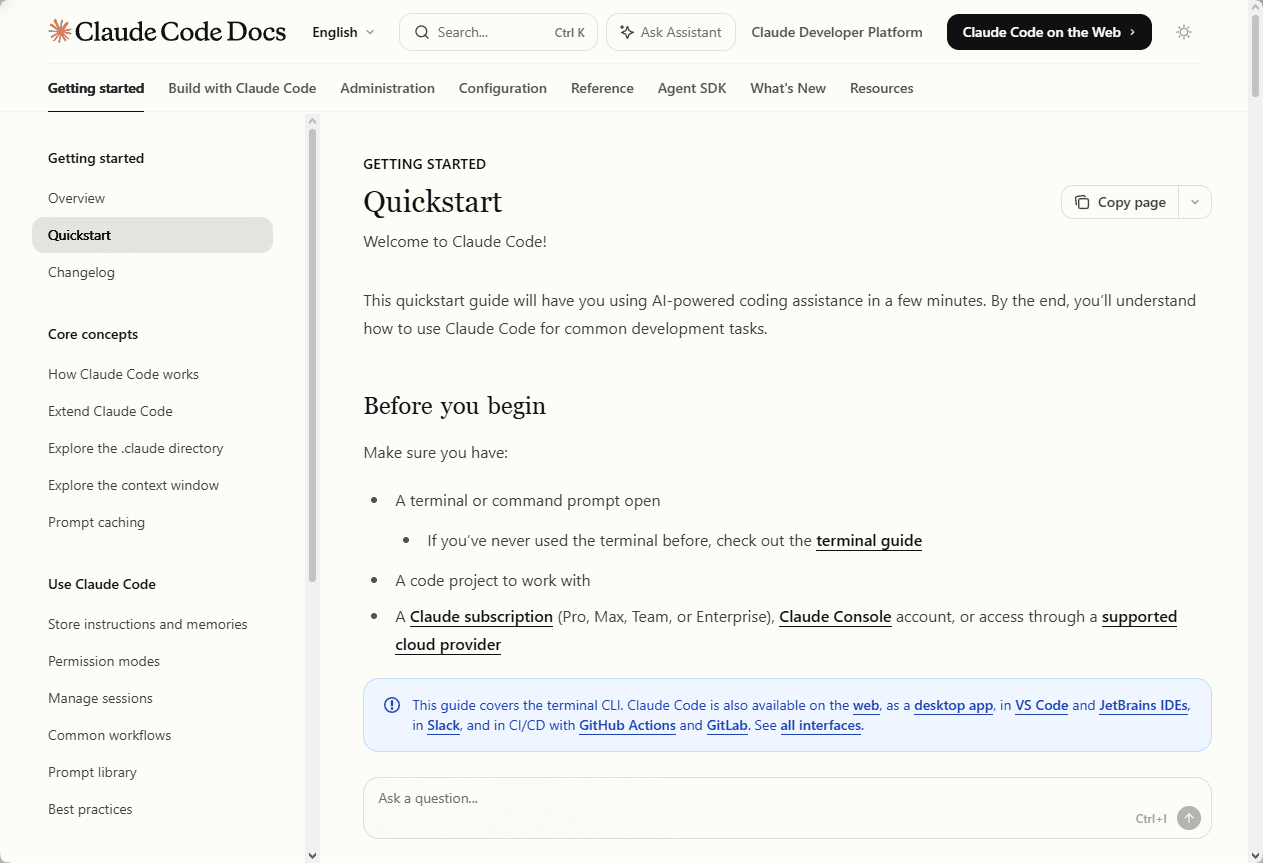
Task: Follow the Claude subscription link
Action: (481, 617)
